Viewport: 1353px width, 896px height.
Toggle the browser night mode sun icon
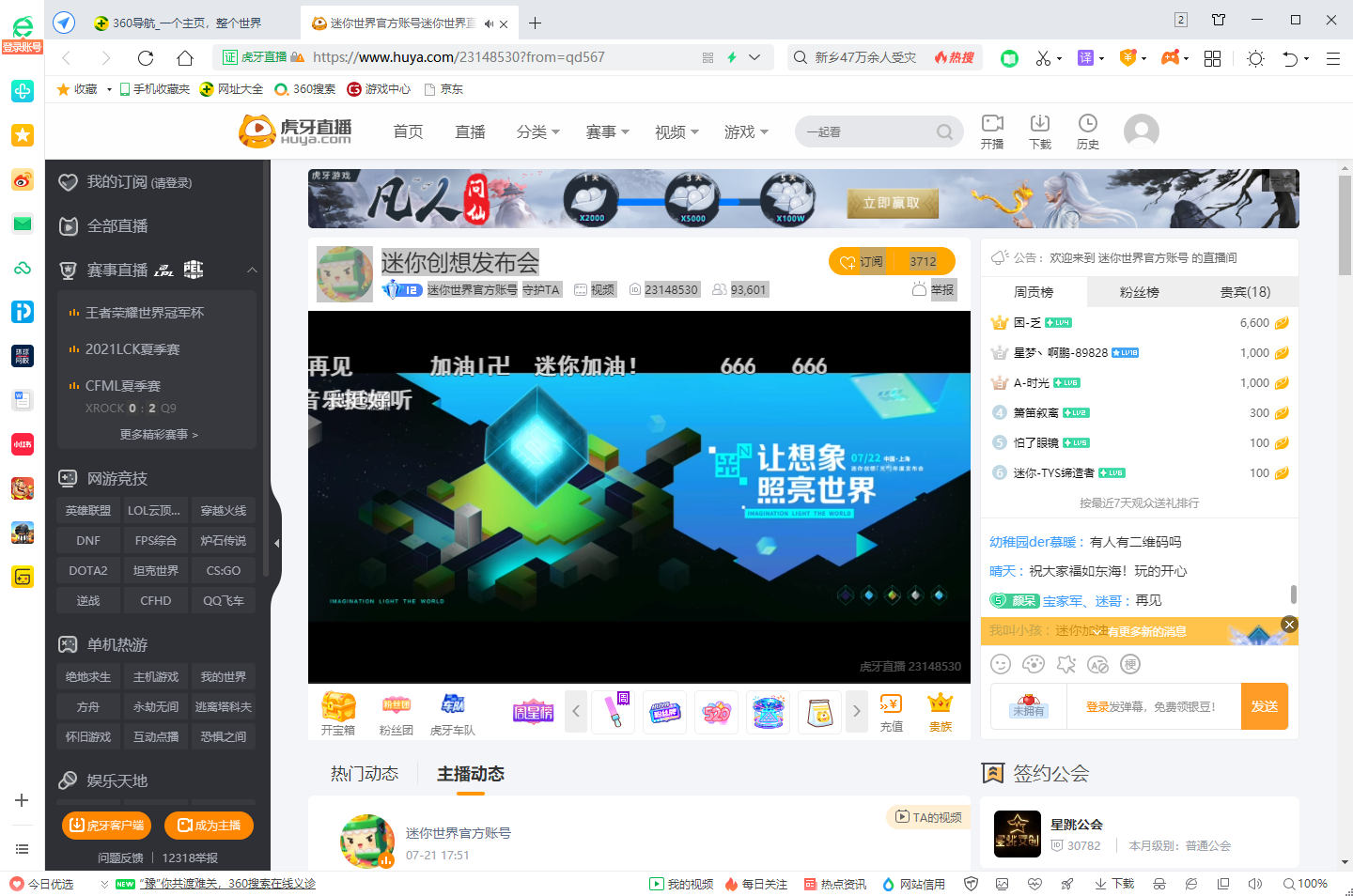(1256, 58)
